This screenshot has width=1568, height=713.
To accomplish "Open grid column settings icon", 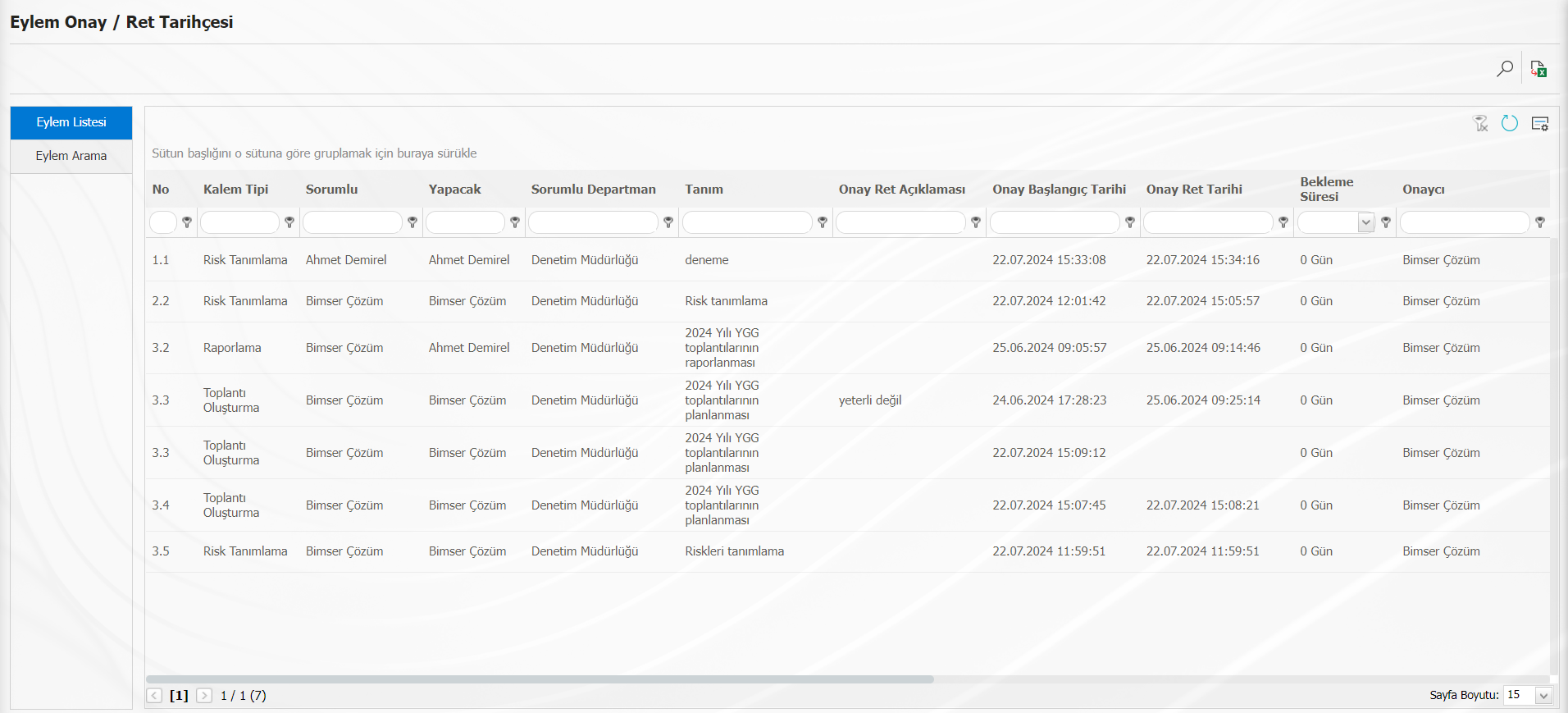I will click(1540, 124).
